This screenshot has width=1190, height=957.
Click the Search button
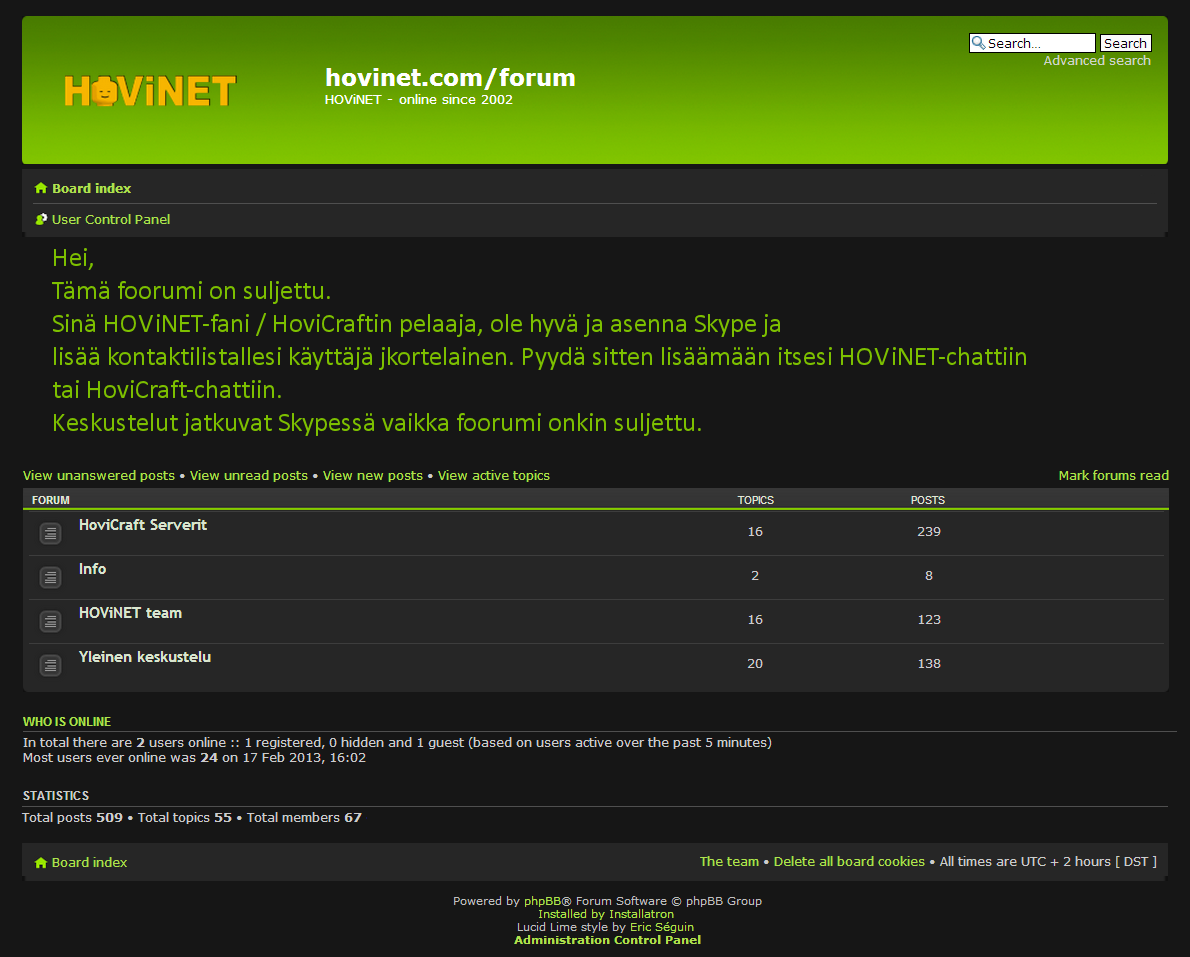coord(1125,43)
